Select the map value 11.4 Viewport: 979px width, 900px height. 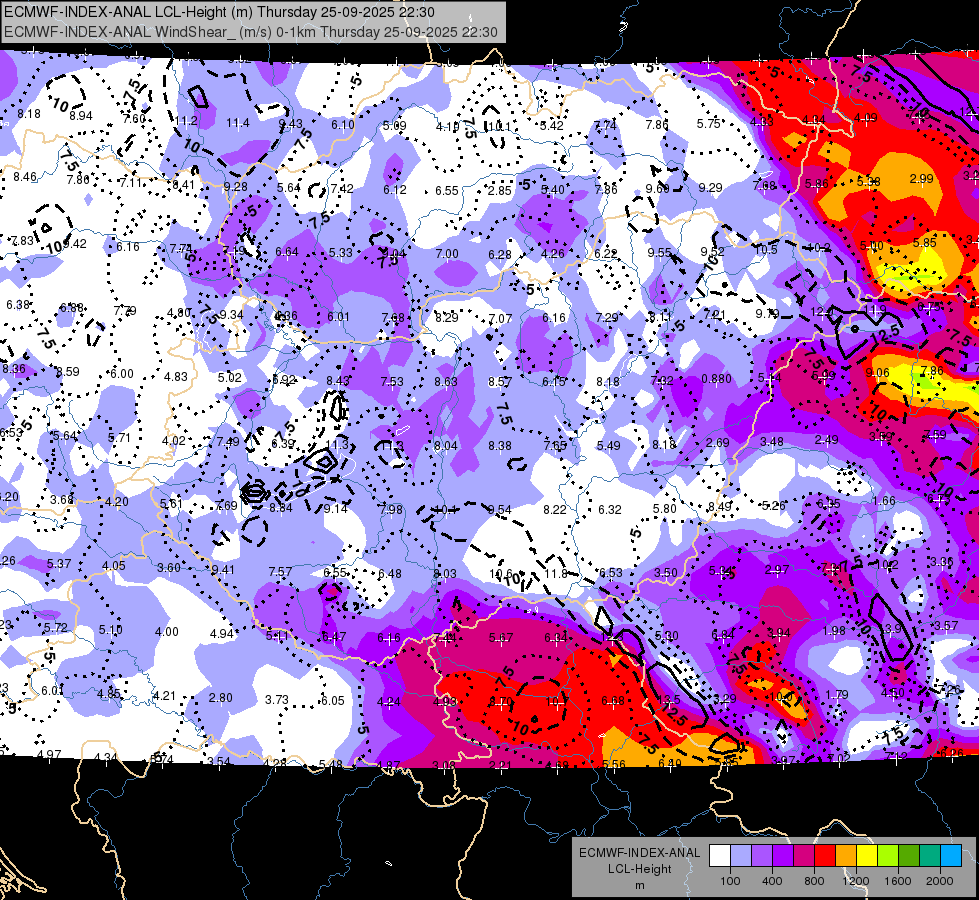(x=237, y=123)
